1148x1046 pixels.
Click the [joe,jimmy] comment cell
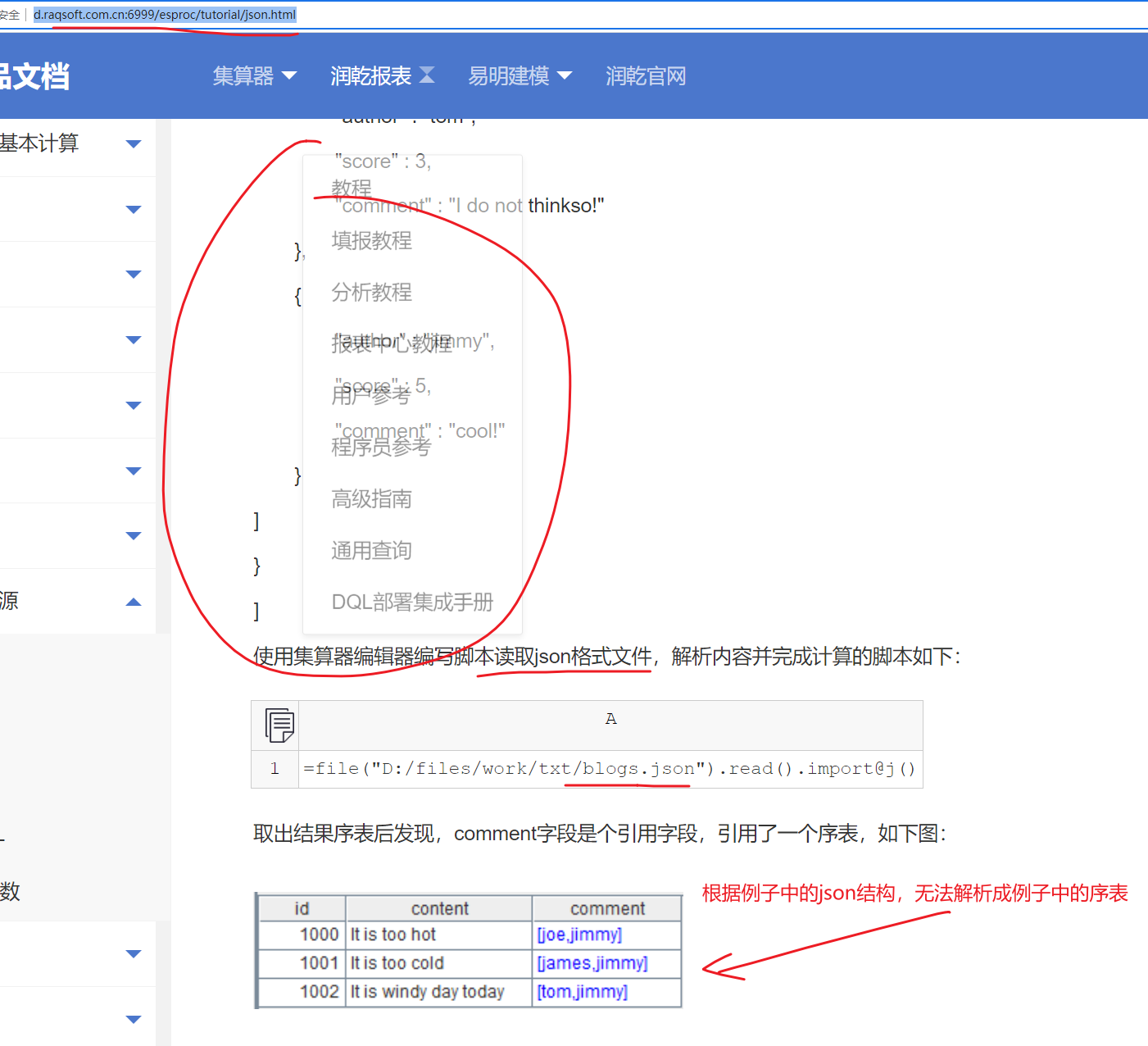[579, 935]
